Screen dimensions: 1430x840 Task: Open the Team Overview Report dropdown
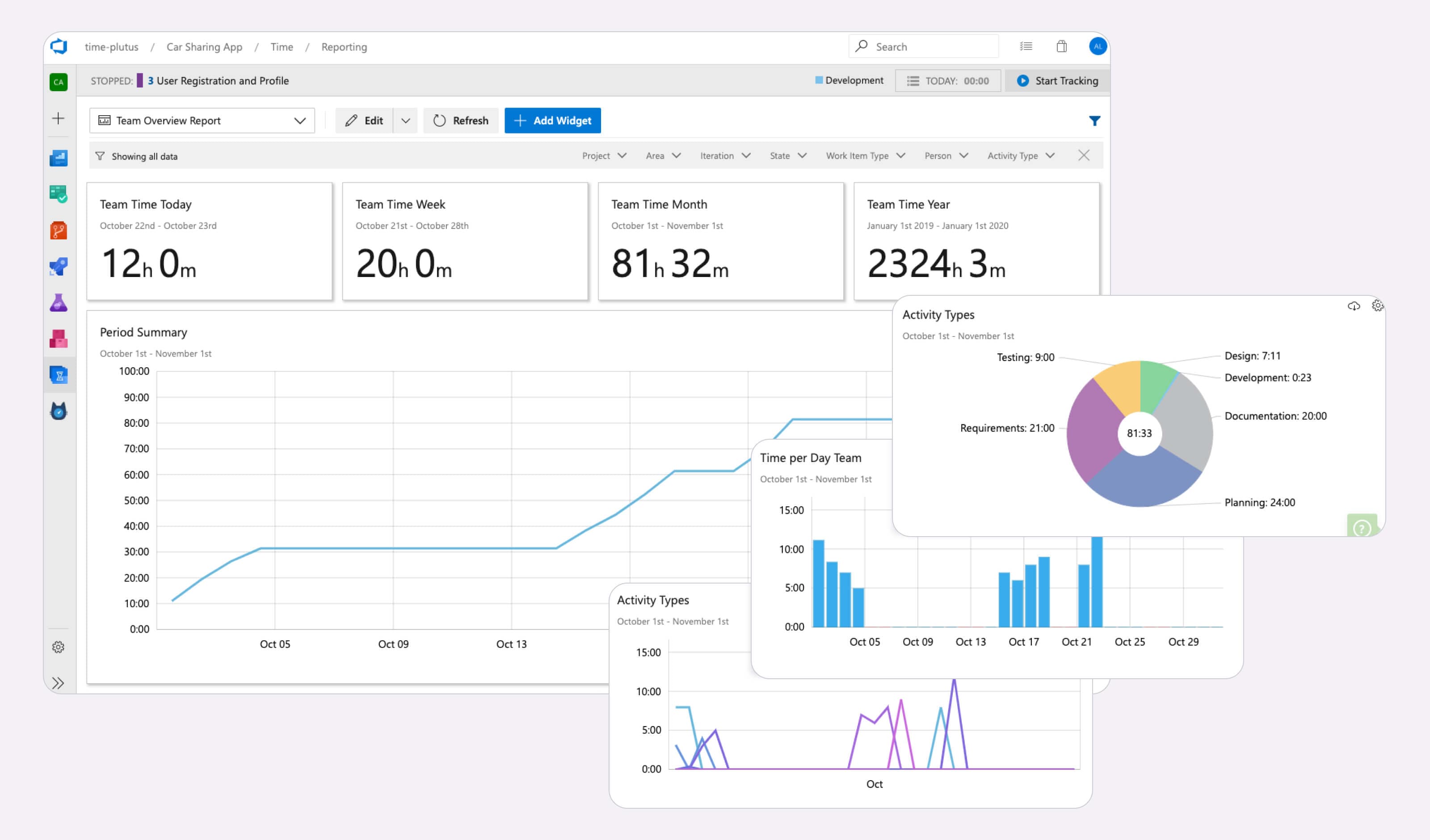tap(202, 121)
